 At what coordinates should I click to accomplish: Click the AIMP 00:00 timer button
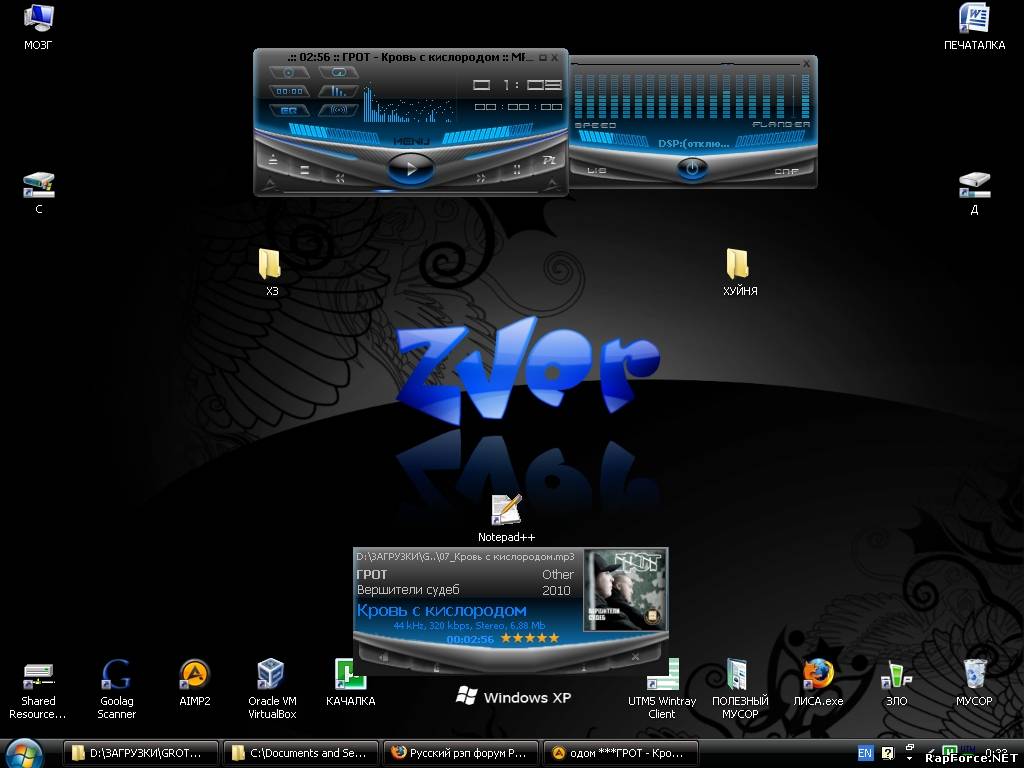point(289,91)
